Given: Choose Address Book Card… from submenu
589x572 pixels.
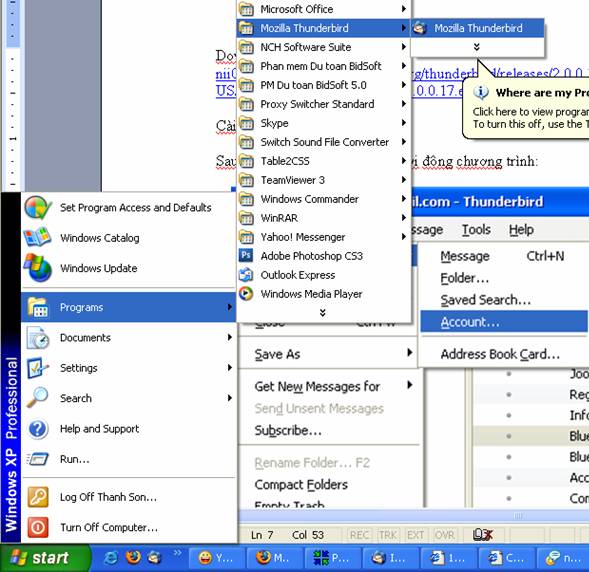Looking at the screenshot, I should point(504,354).
